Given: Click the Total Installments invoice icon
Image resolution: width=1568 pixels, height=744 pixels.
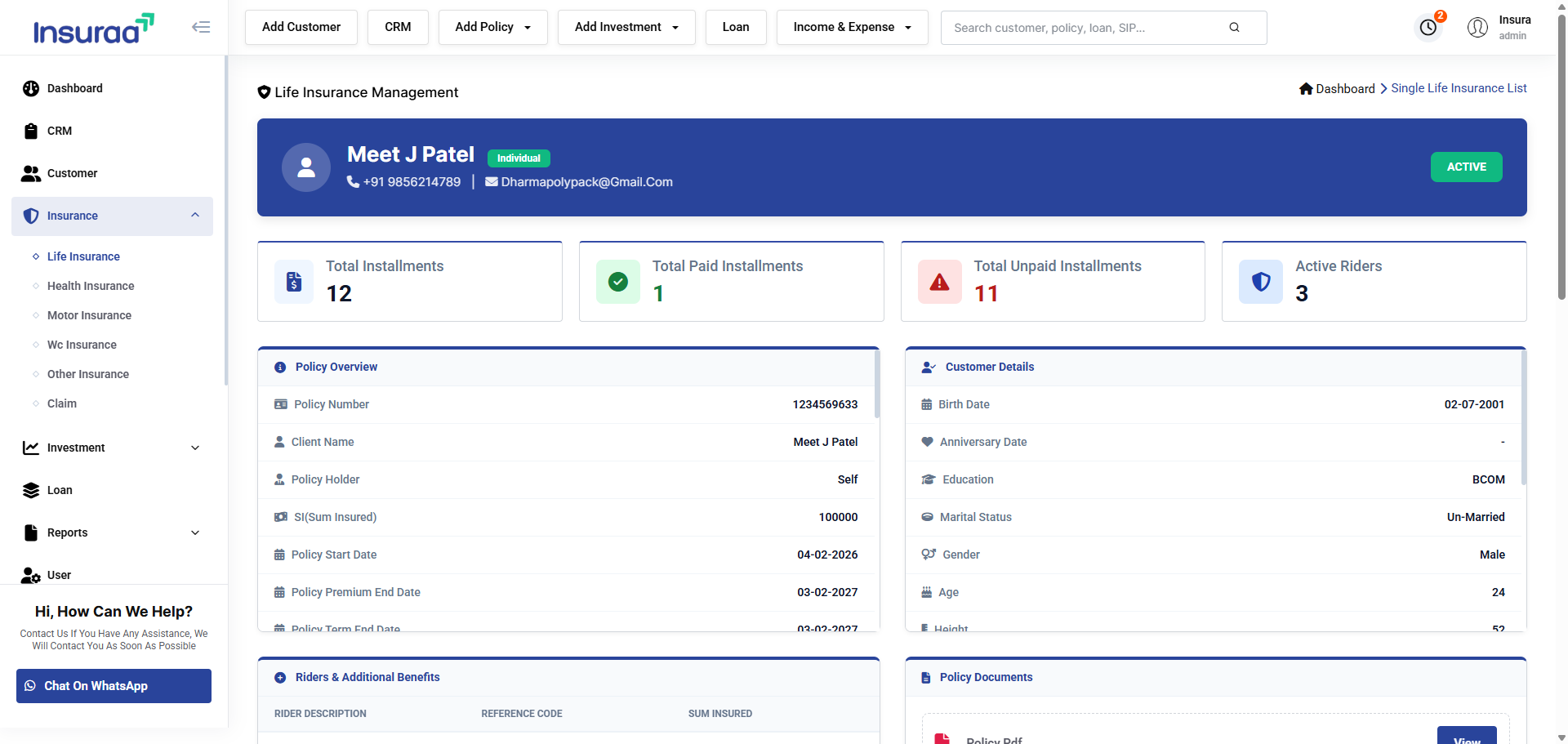Looking at the screenshot, I should click(x=294, y=282).
